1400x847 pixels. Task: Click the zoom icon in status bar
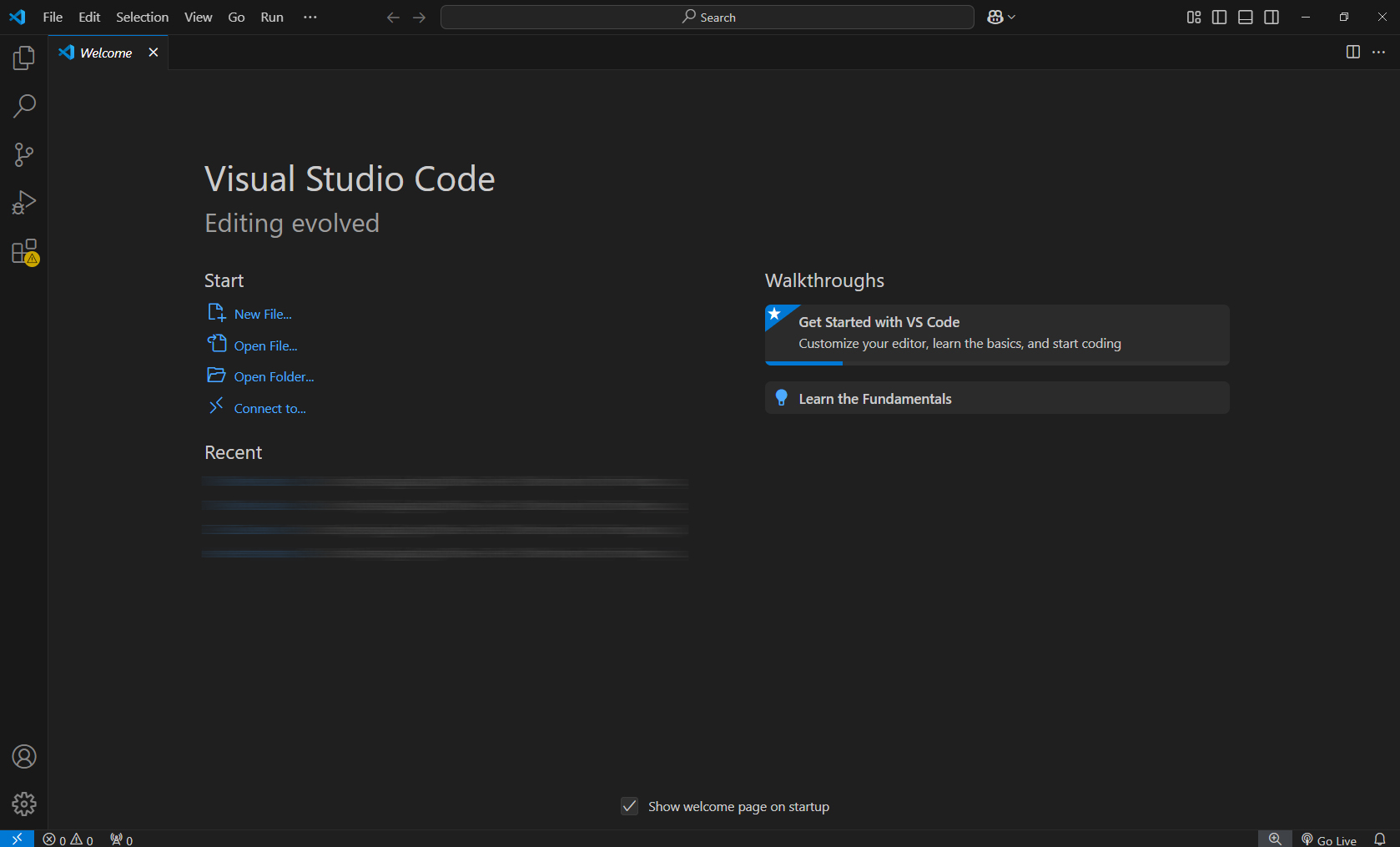[x=1275, y=839]
